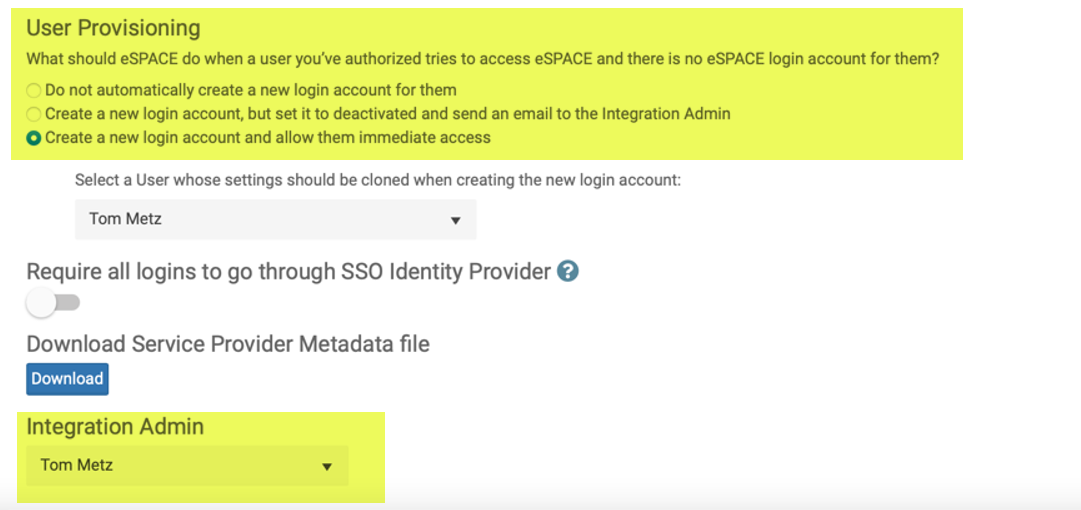Expand the Integration Admin selector

tap(187, 465)
